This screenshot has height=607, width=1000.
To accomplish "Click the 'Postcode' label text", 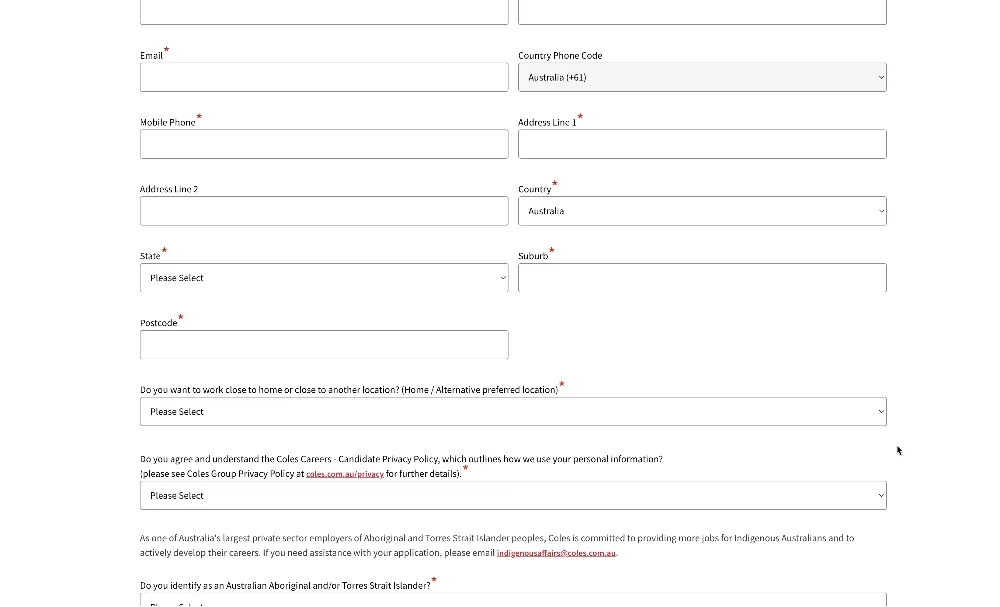I will pos(159,323).
